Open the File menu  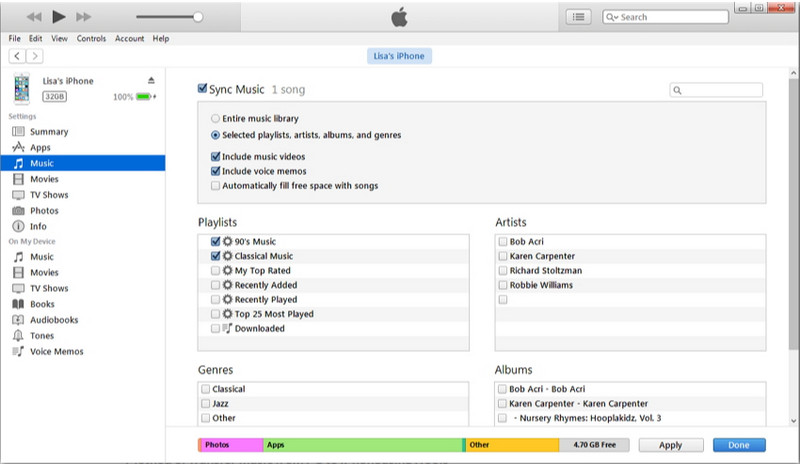tap(14, 38)
